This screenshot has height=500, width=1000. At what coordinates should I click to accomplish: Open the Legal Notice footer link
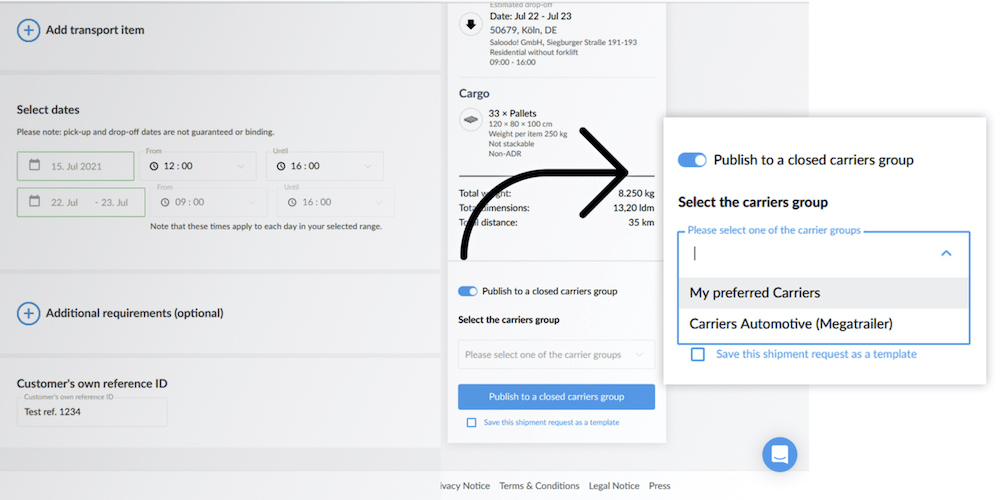point(613,486)
